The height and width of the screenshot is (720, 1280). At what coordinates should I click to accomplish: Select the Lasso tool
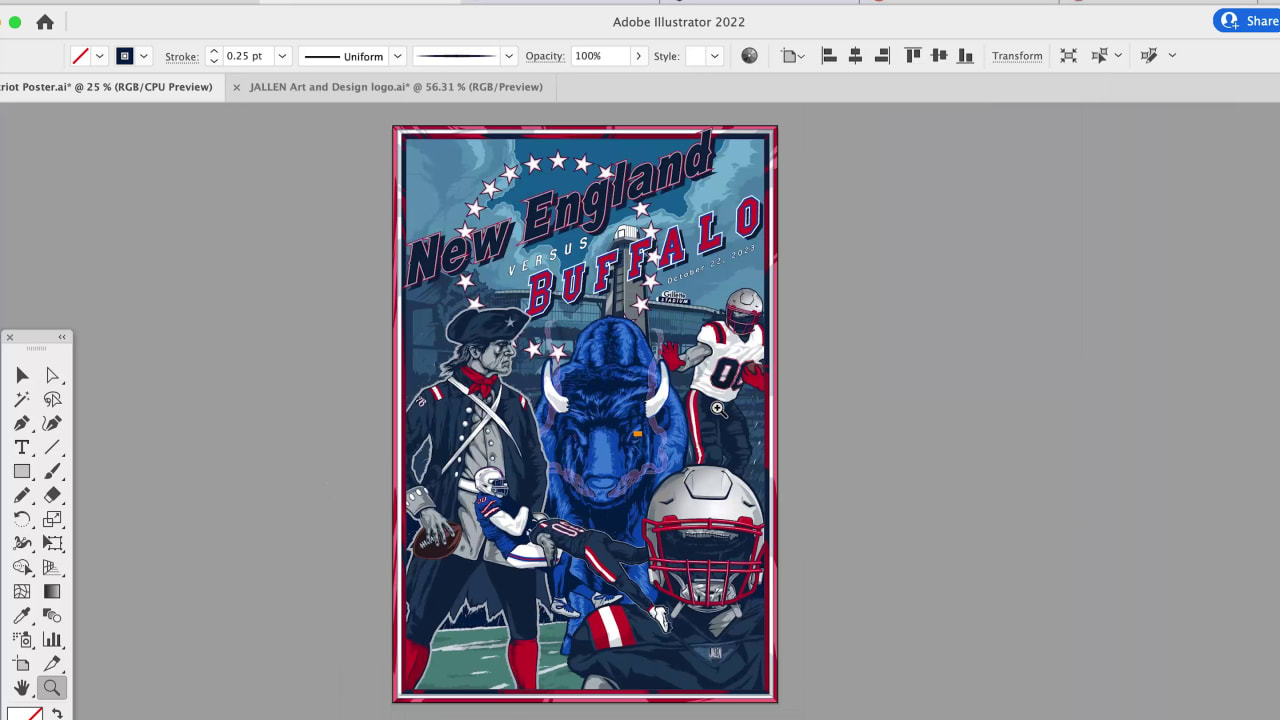point(53,399)
